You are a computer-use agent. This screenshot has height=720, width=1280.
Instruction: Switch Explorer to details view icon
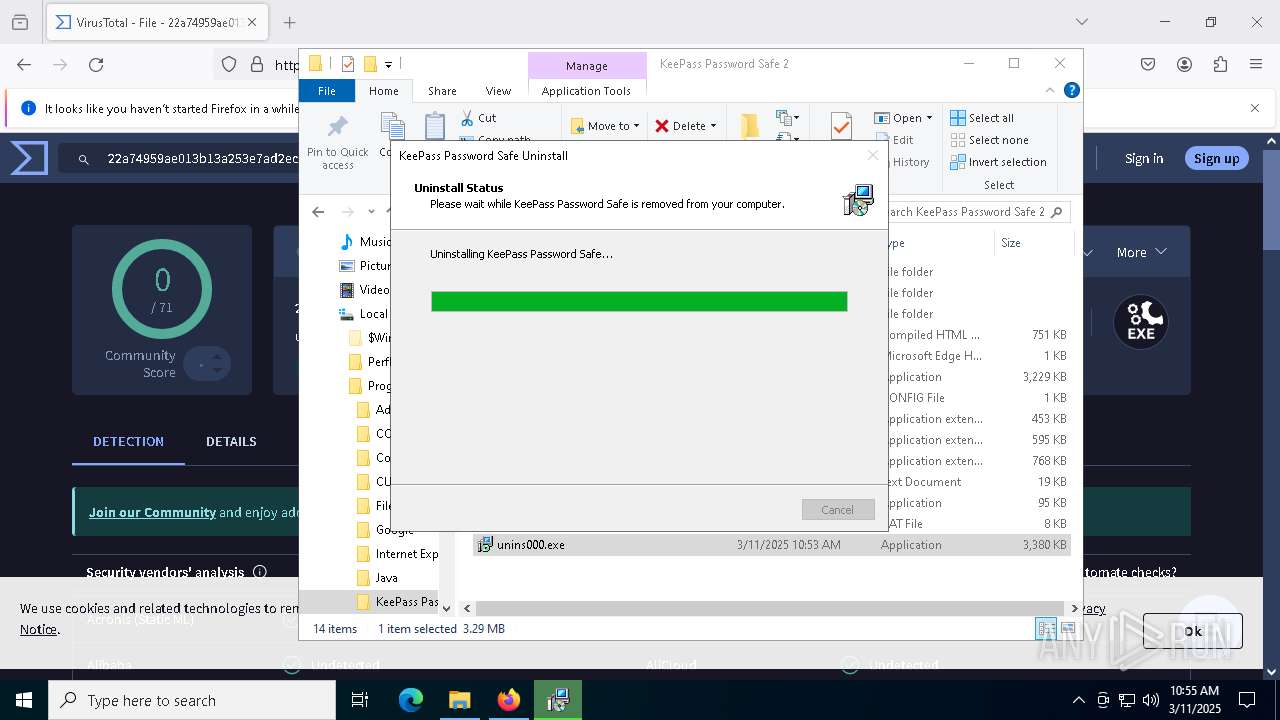pos(1046,629)
